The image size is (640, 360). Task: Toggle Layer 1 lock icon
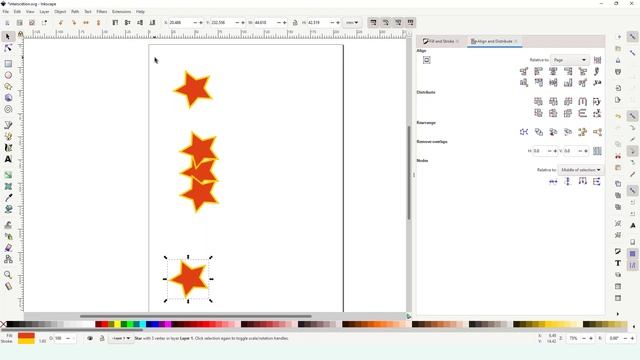[102, 338]
